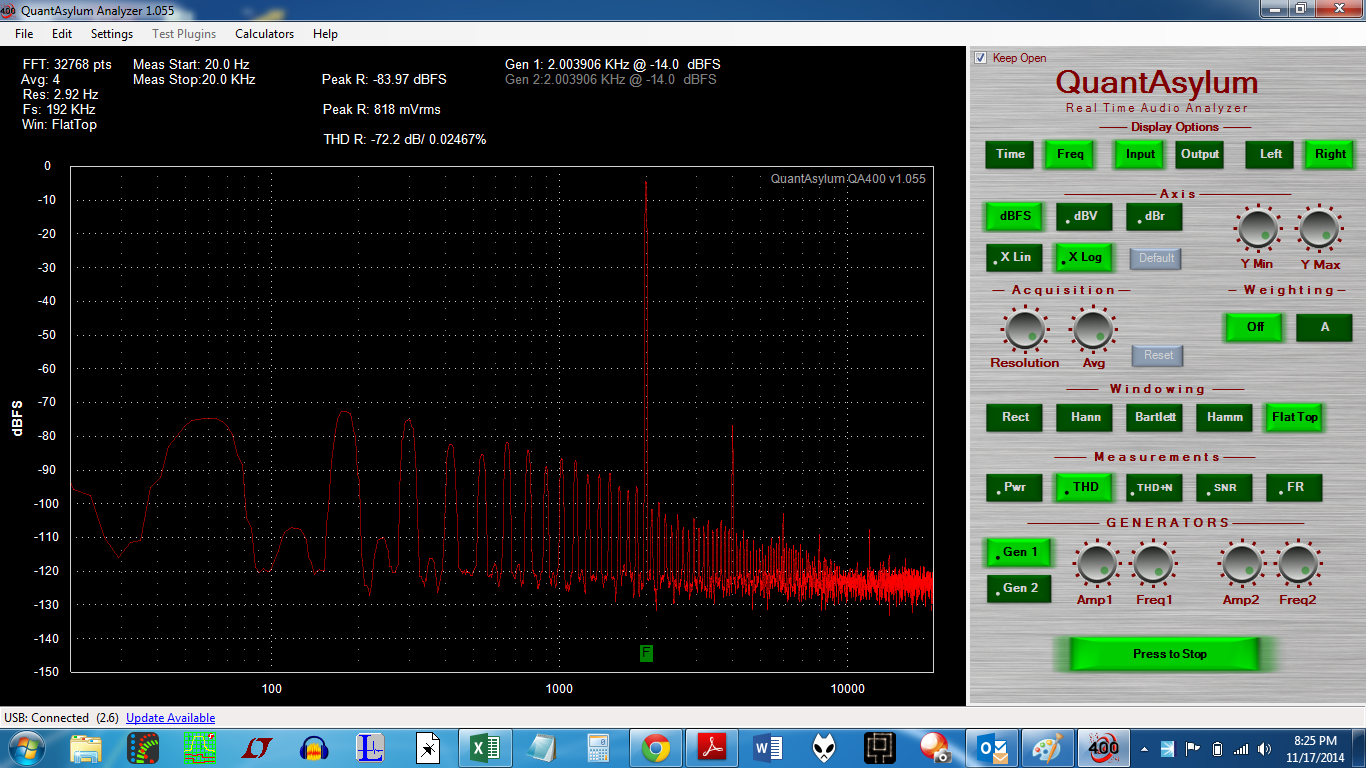Image resolution: width=1366 pixels, height=768 pixels.
Task: Select Rect window
Action: pos(1015,417)
